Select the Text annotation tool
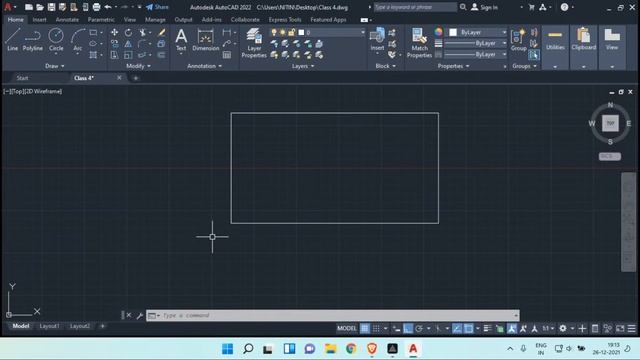Viewport: 640px width, 360px height. click(181, 40)
